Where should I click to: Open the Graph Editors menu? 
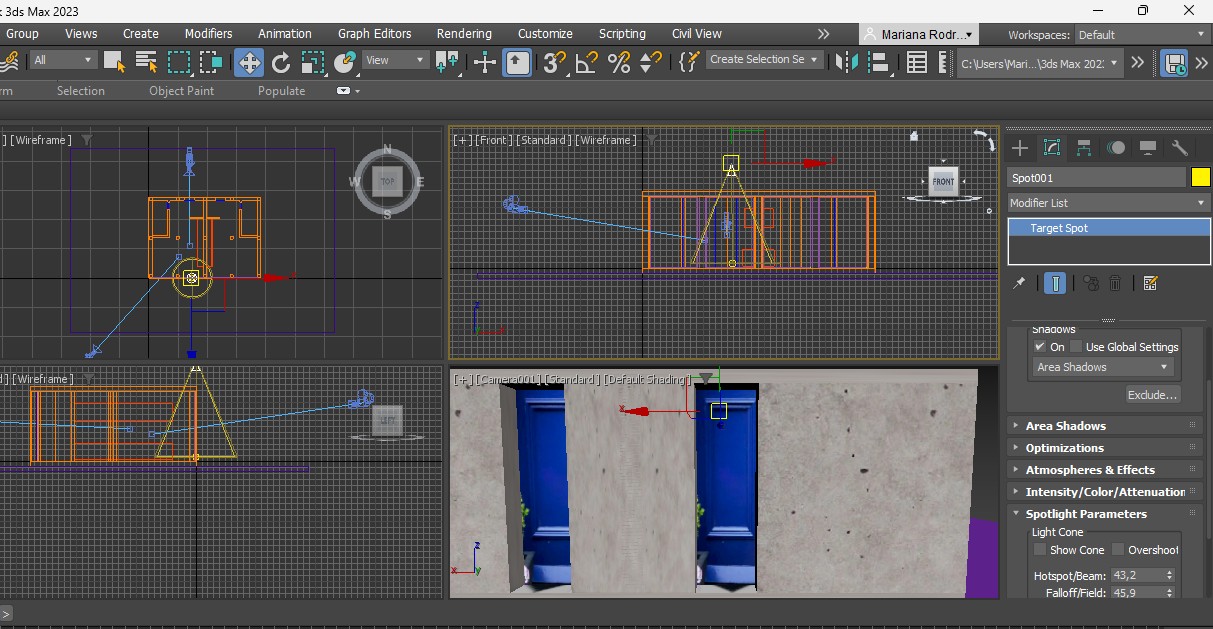point(374,34)
